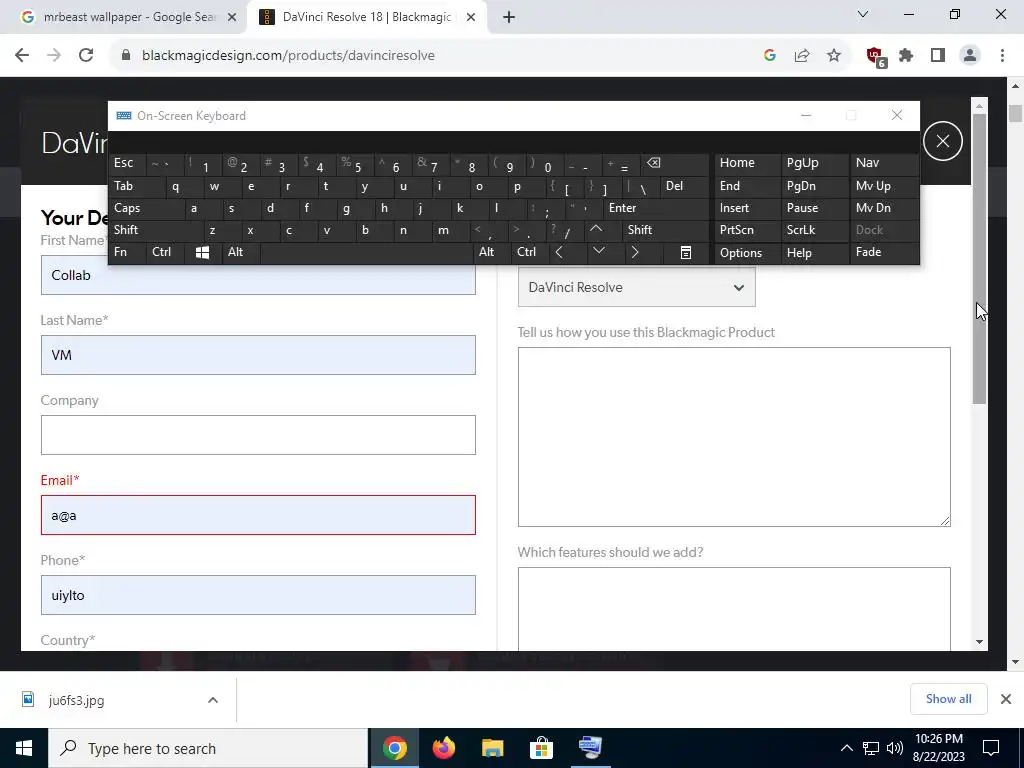Switch to mrbeast wallpaper Google Search tab
The image size is (1024, 768).
[129, 17]
